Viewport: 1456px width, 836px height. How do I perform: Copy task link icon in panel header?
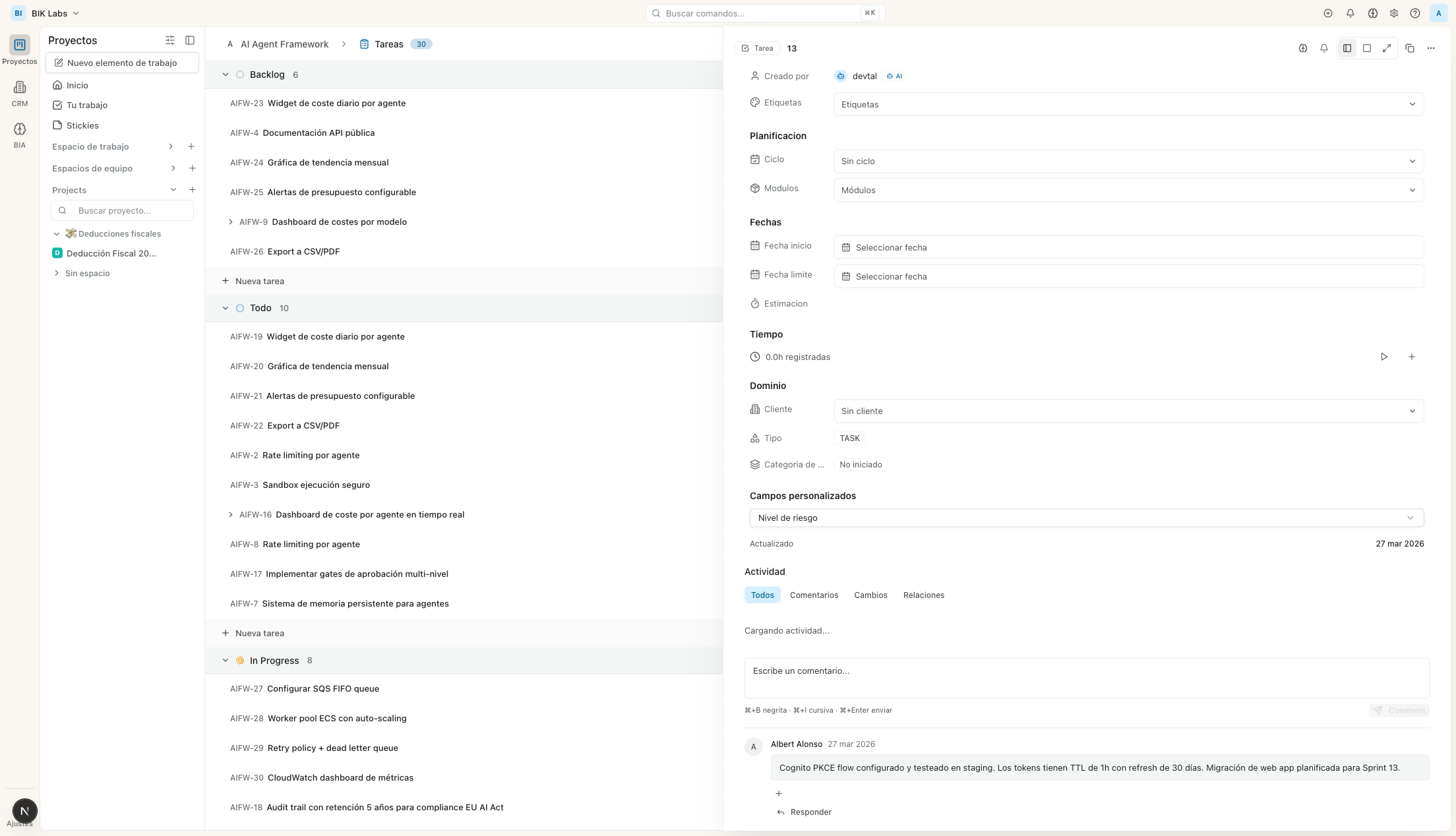1409,48
